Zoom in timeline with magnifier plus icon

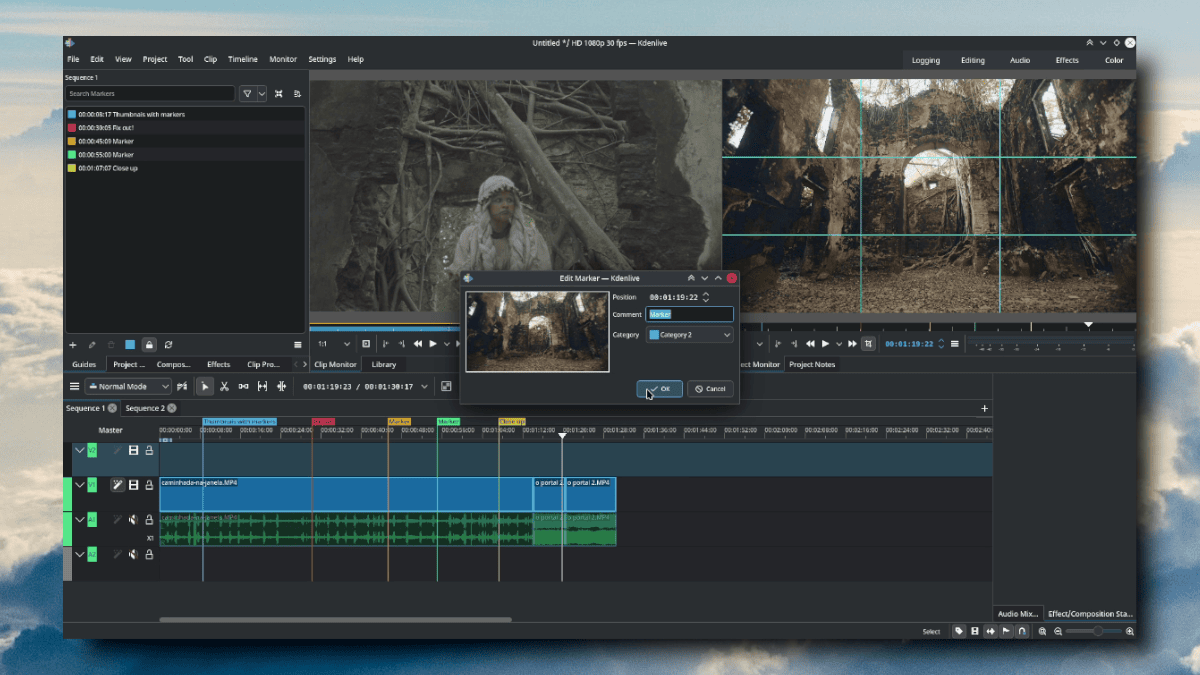coord(1130,631)
